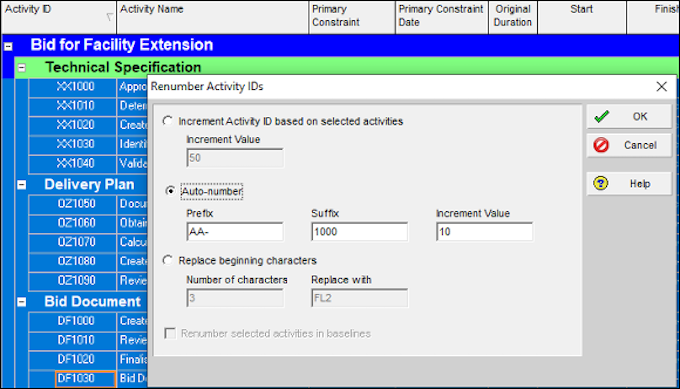Click the green checkmark OK button
680x389 pixels.
(x=629, y=116)
